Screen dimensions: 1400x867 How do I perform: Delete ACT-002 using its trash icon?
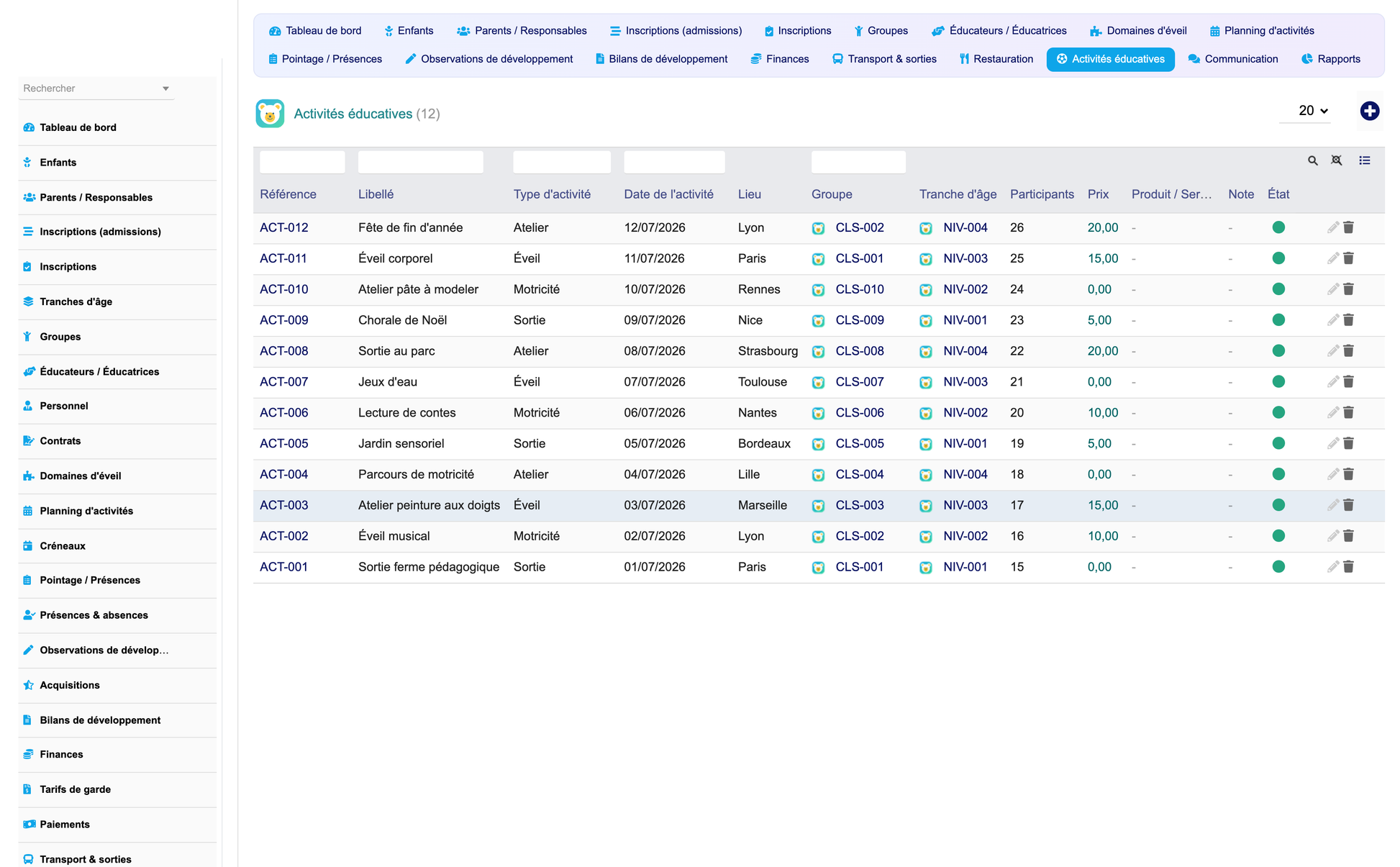coord(1348,536)
